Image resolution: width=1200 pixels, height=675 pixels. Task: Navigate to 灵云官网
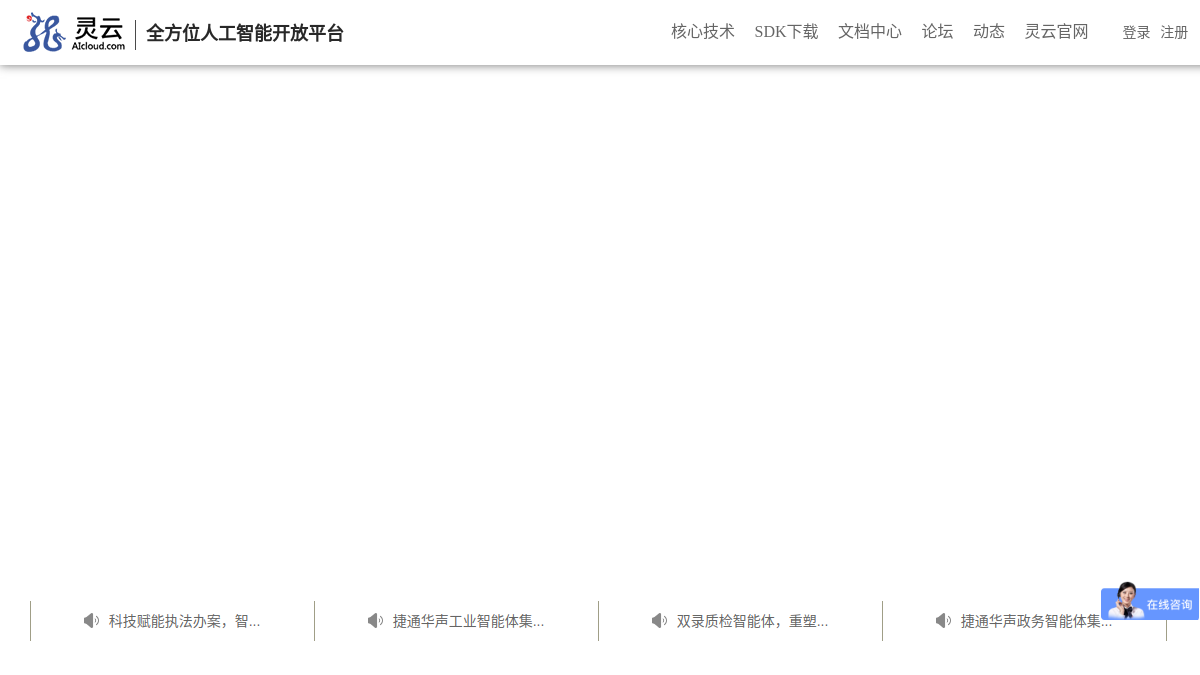coord(1056,32)
